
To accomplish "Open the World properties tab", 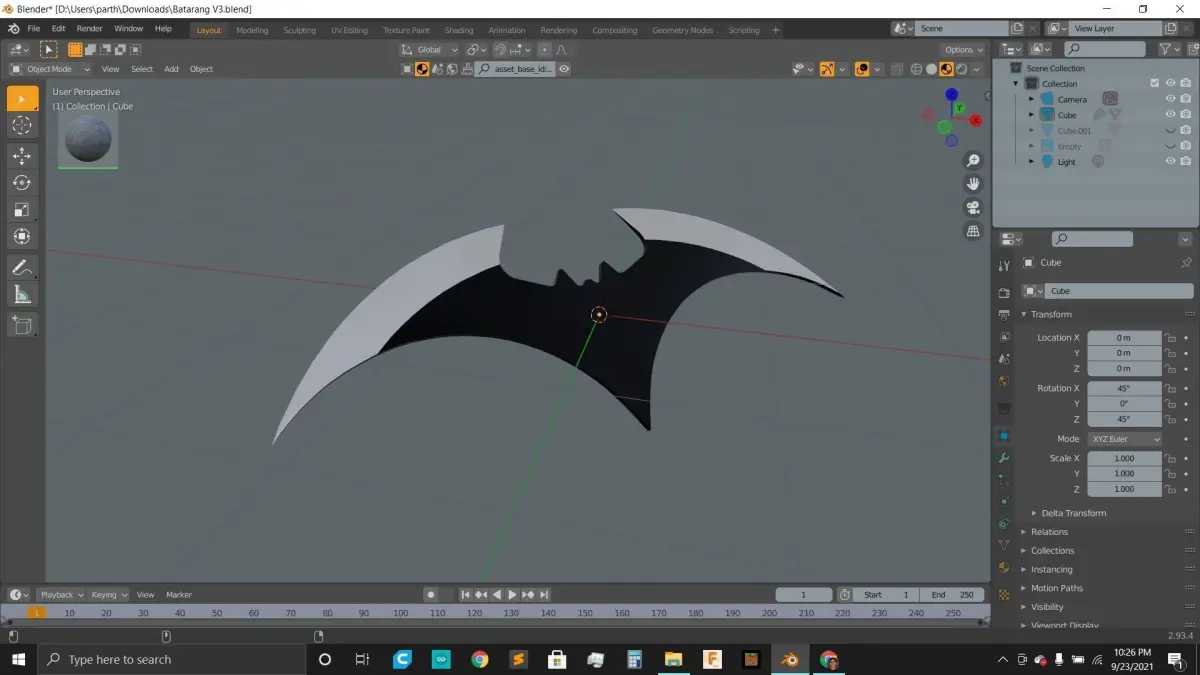I will coord(1004,380).
